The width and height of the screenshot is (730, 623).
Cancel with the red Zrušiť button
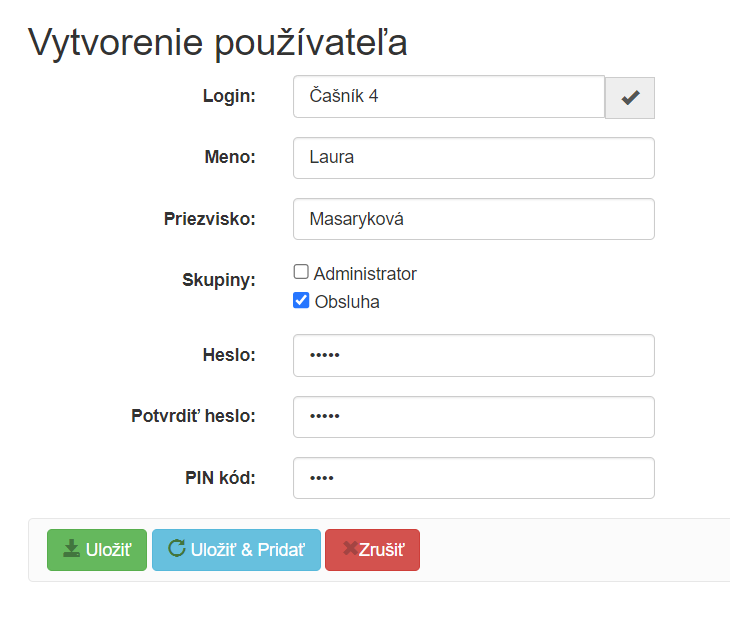373,550
